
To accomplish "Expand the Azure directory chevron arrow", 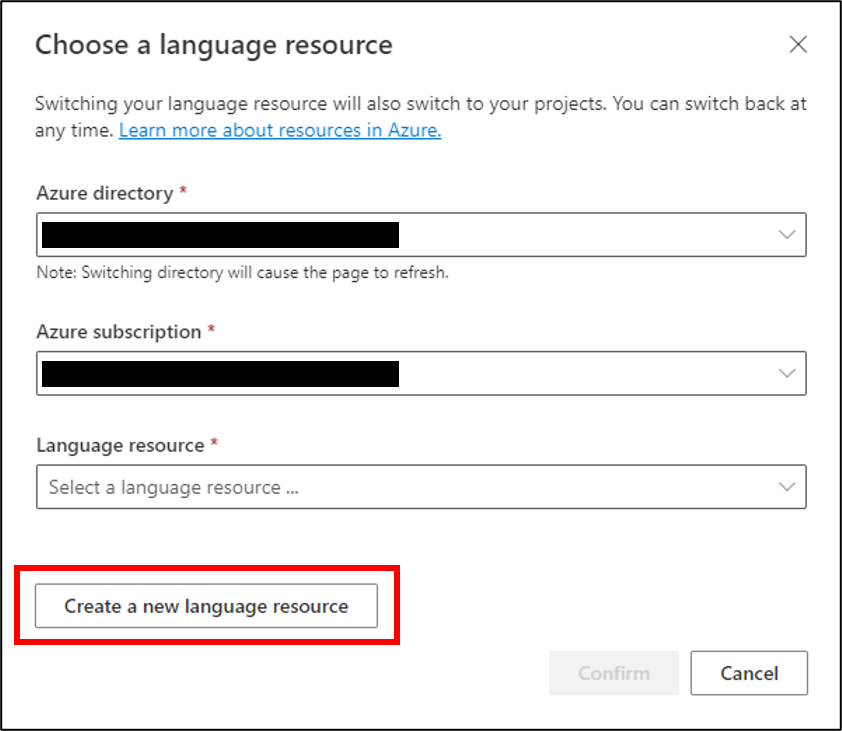I will [x=787, y=235].
